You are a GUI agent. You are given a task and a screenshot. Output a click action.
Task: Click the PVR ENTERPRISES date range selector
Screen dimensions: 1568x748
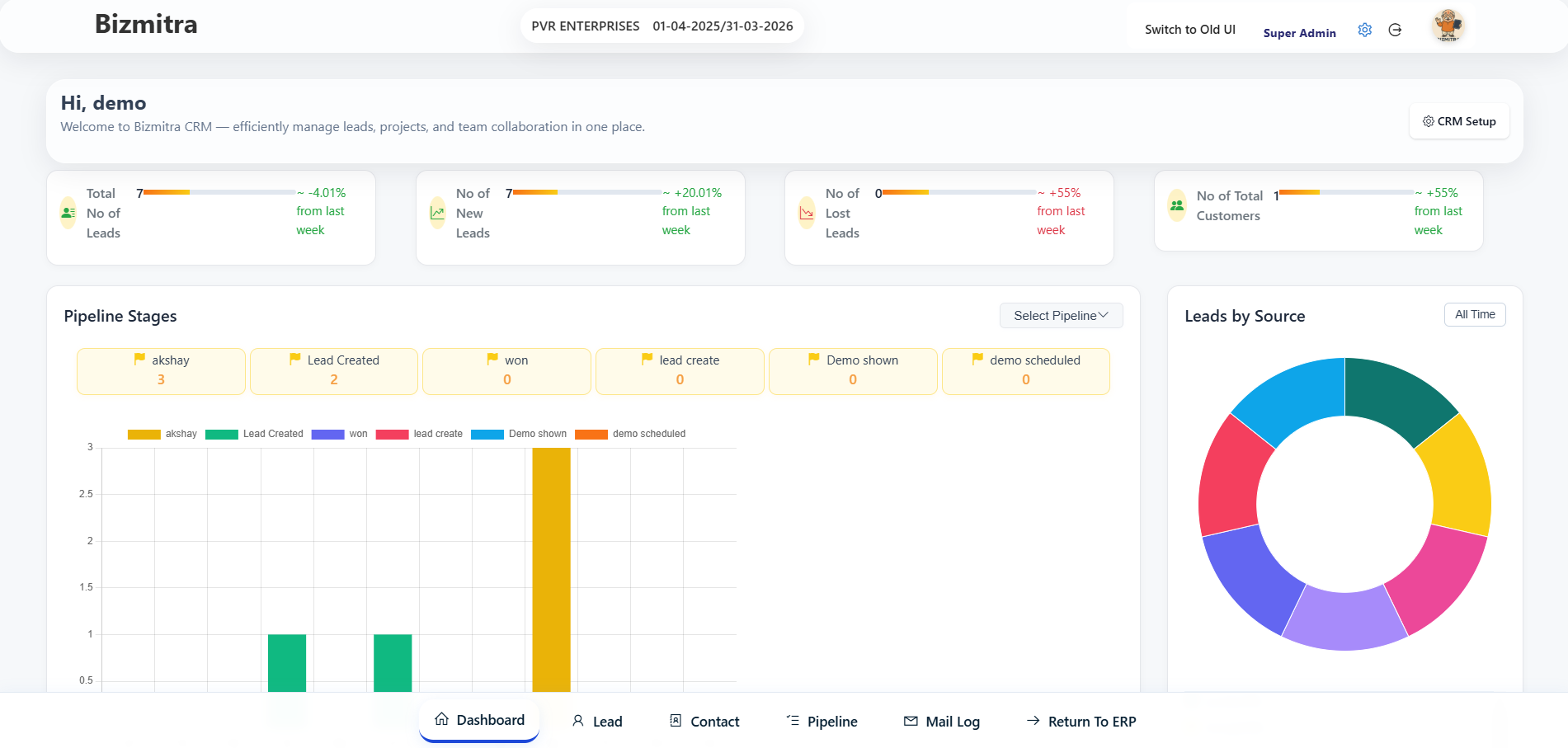pyautogui.click(x=662, y=26)
